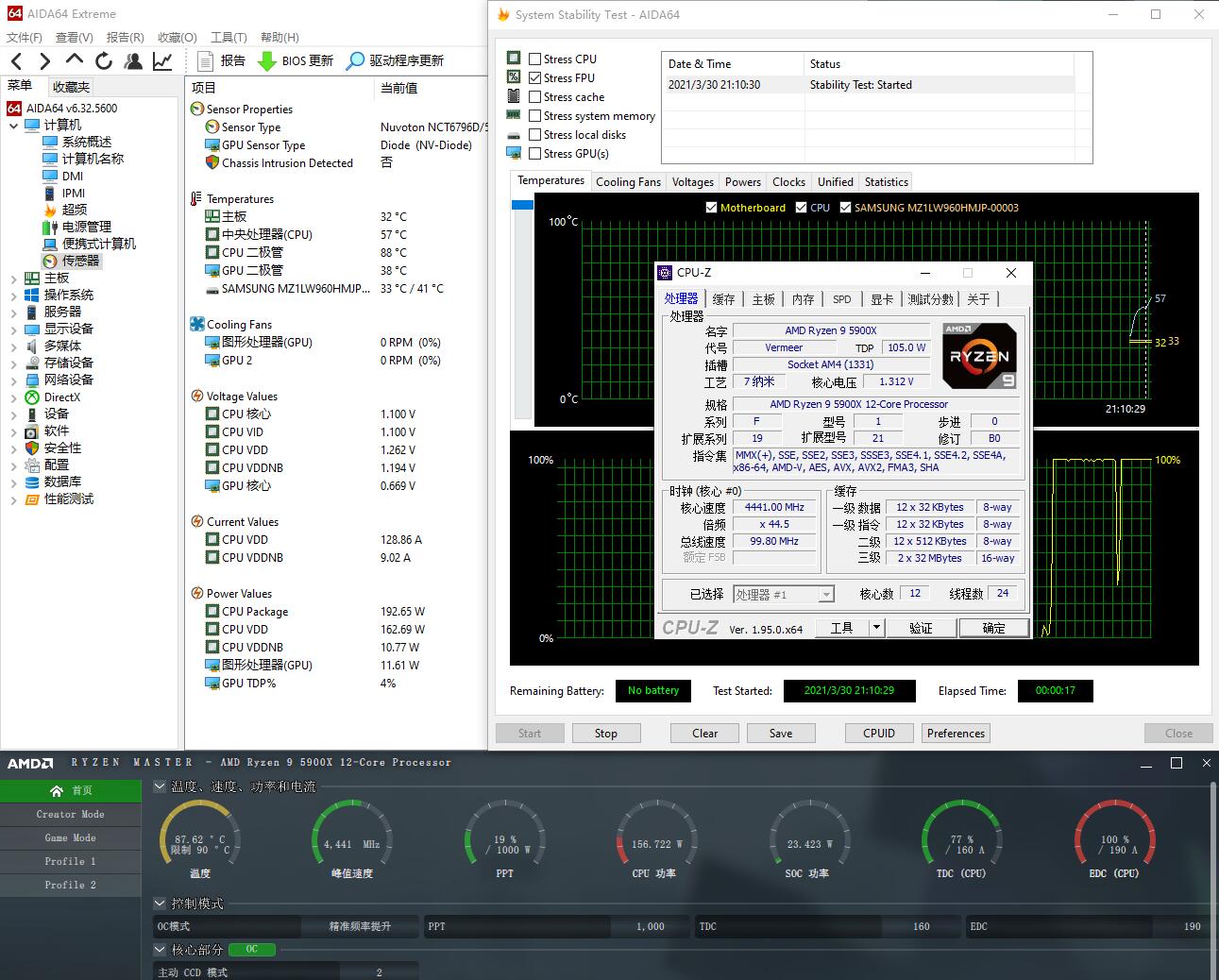1219x980 pixels.
Task: Click CPU-Z 确定 OK button
Action: coord(993,628)
